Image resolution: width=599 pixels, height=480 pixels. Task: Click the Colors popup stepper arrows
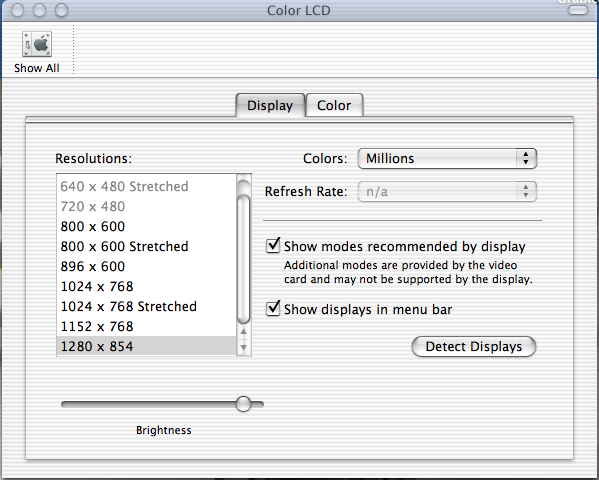coord(526,158)
